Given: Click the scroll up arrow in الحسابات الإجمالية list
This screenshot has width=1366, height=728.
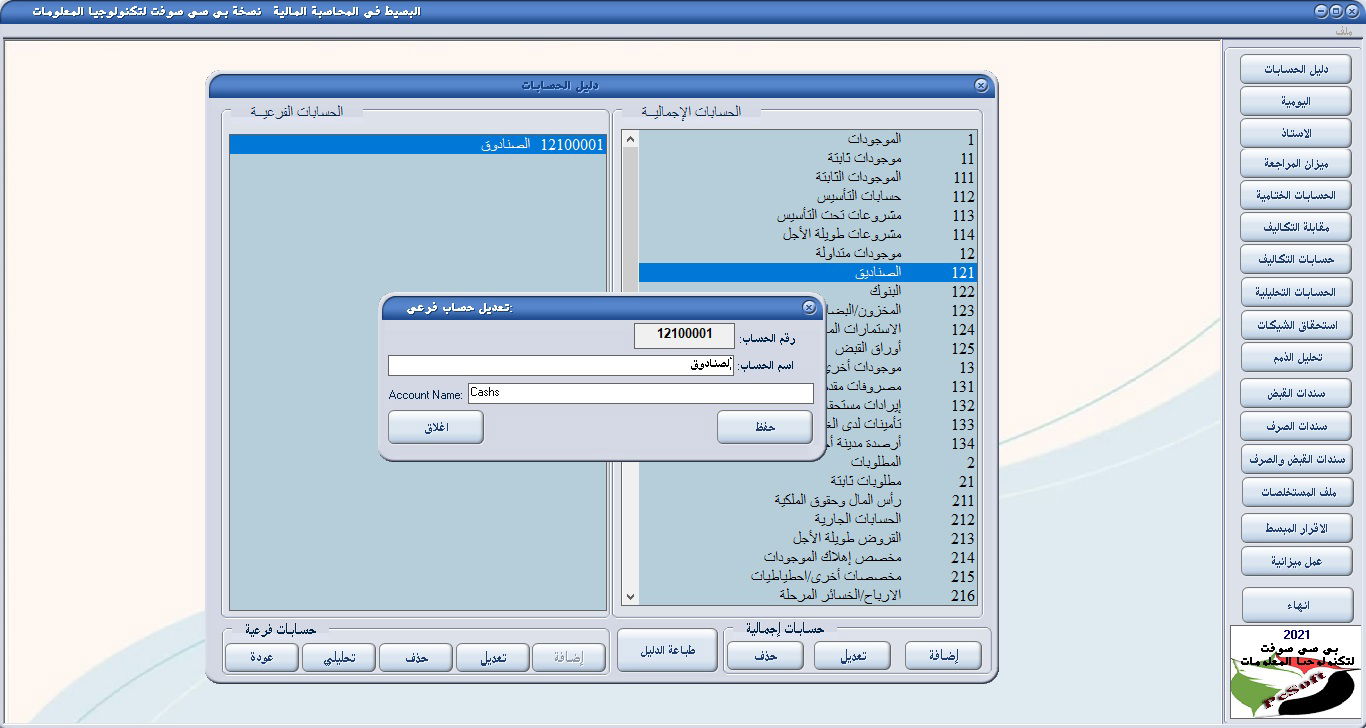Looking at the screenshot, I should 630,140.
